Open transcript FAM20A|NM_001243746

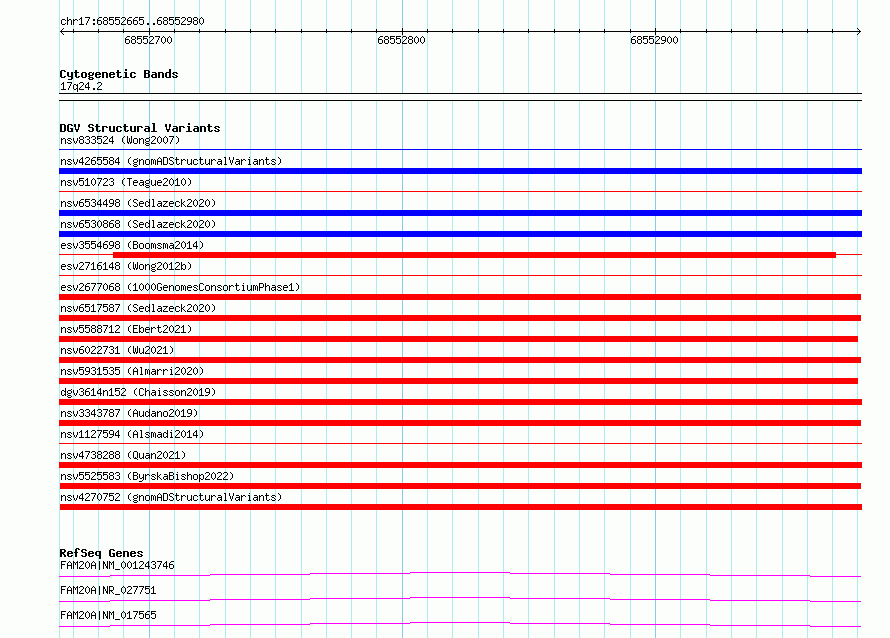pos(117,565)
